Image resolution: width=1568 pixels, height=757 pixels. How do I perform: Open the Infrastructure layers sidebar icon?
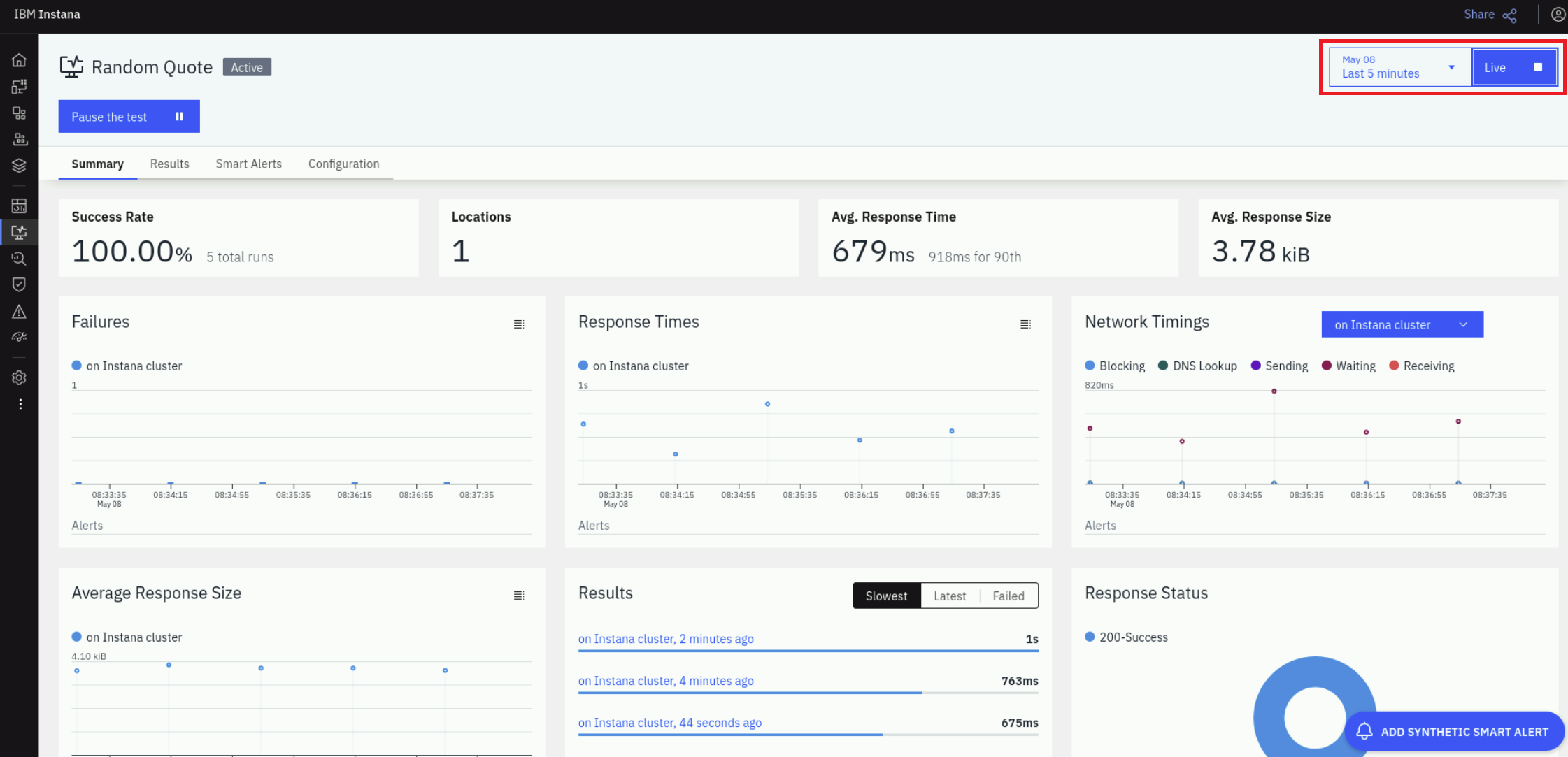pyautogui.click(x=20, y=166)
